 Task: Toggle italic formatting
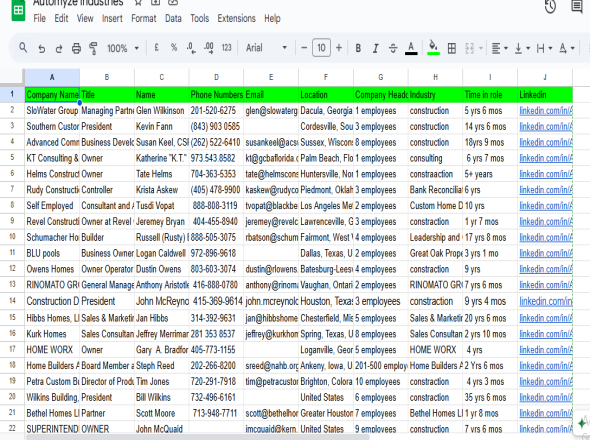[x=375, y=48]
